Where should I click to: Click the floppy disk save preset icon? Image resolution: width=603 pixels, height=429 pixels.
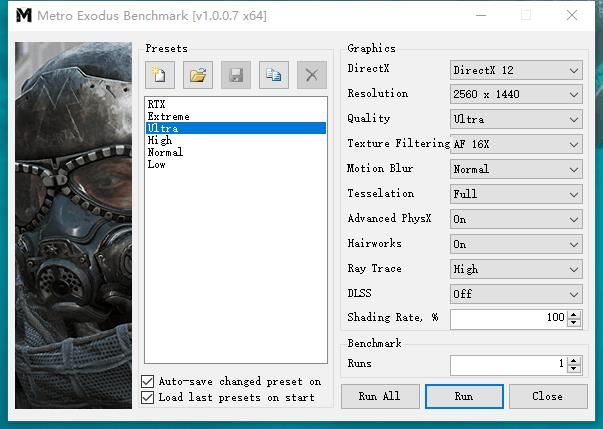click(x=236, y=75)
